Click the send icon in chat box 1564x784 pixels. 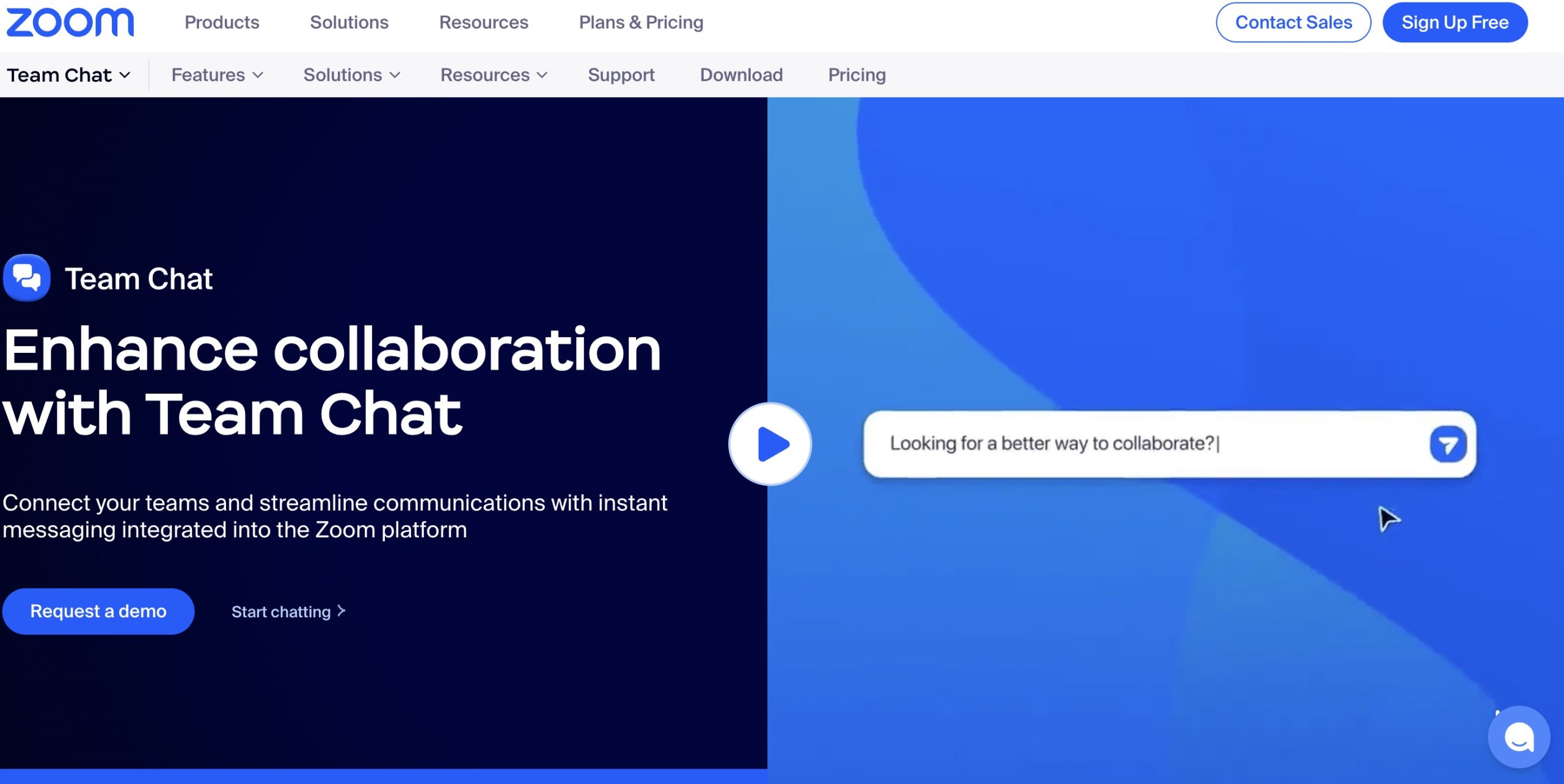(1448, 445)
